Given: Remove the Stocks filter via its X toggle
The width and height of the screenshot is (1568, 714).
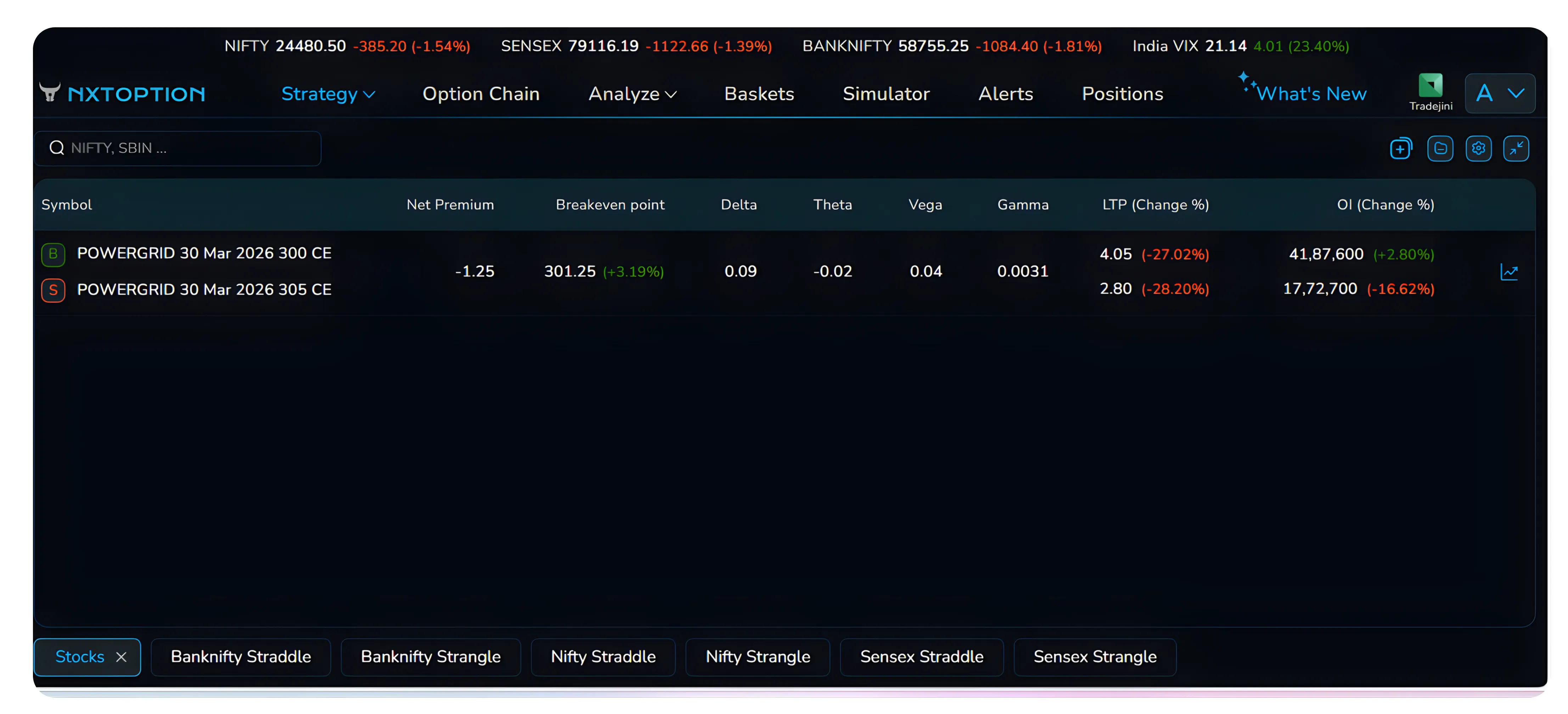Looking at the screenshot, I should click(x=120, y=657).
